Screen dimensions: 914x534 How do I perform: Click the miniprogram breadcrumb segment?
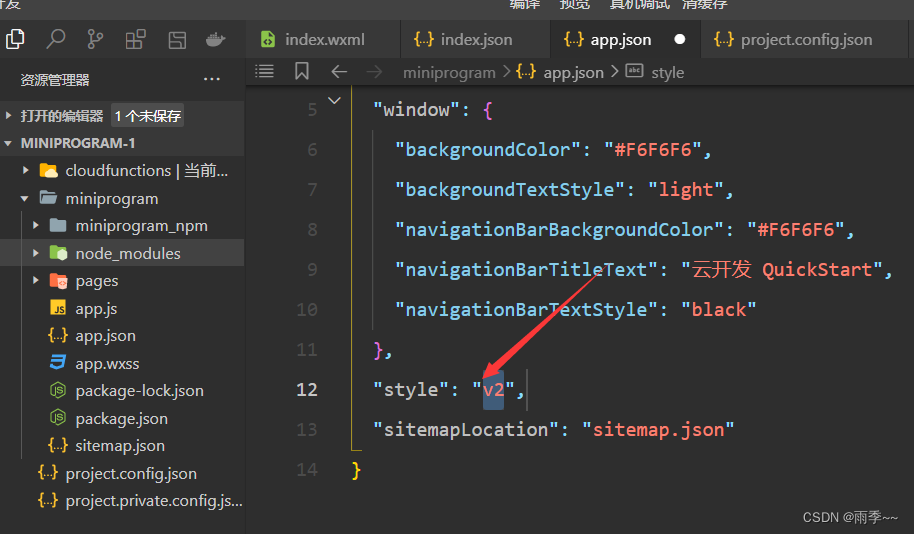tap(449, 72)
